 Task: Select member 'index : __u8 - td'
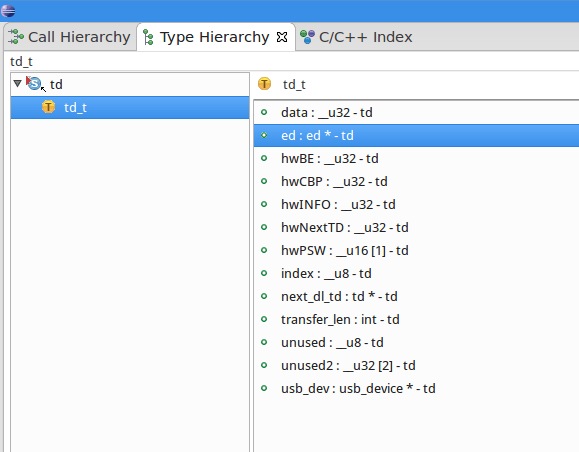416,273
